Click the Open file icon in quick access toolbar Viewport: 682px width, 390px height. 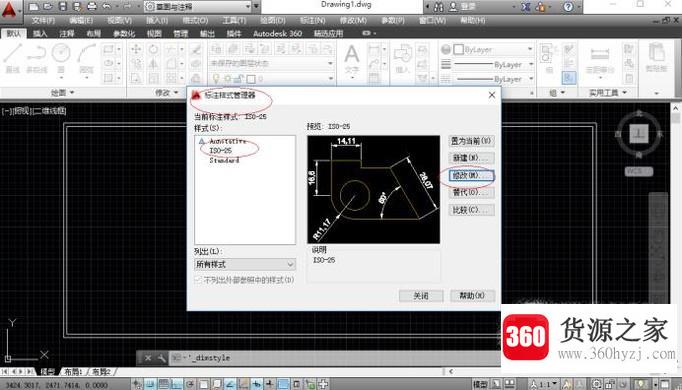click(x=48, y=7)
